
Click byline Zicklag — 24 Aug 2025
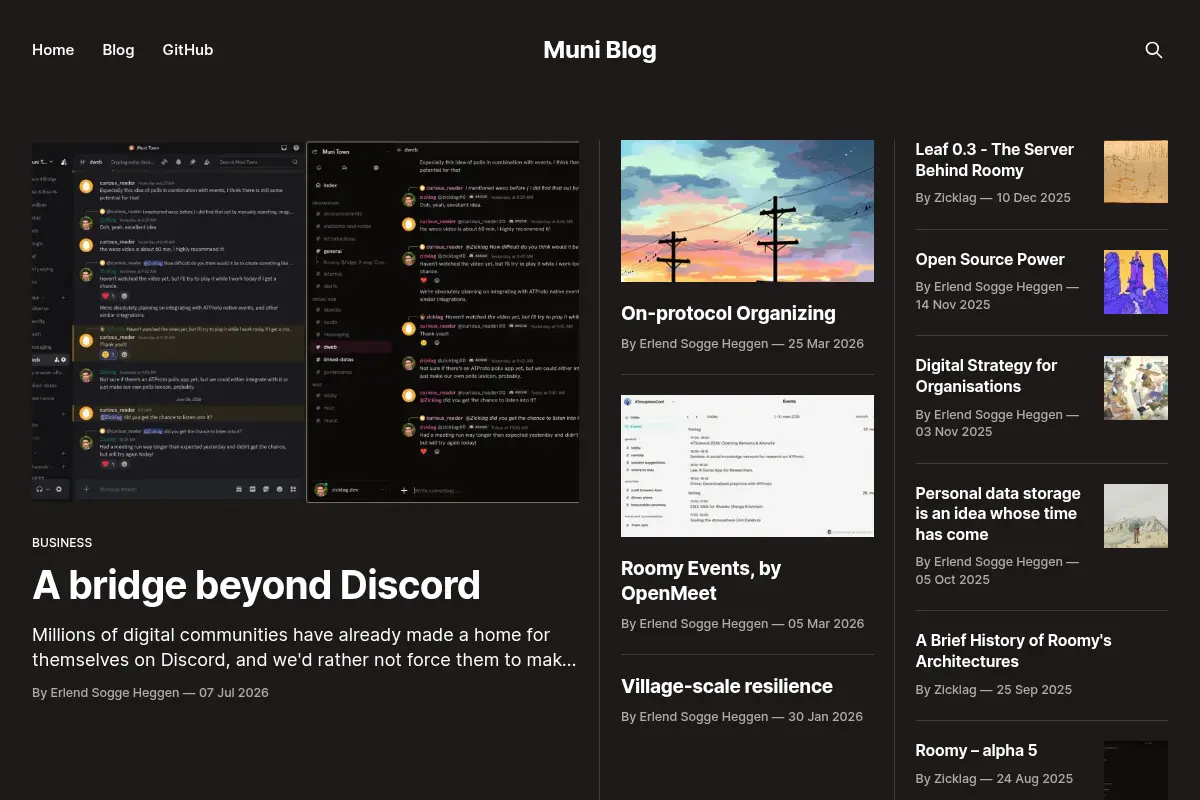tap(994, 778)
